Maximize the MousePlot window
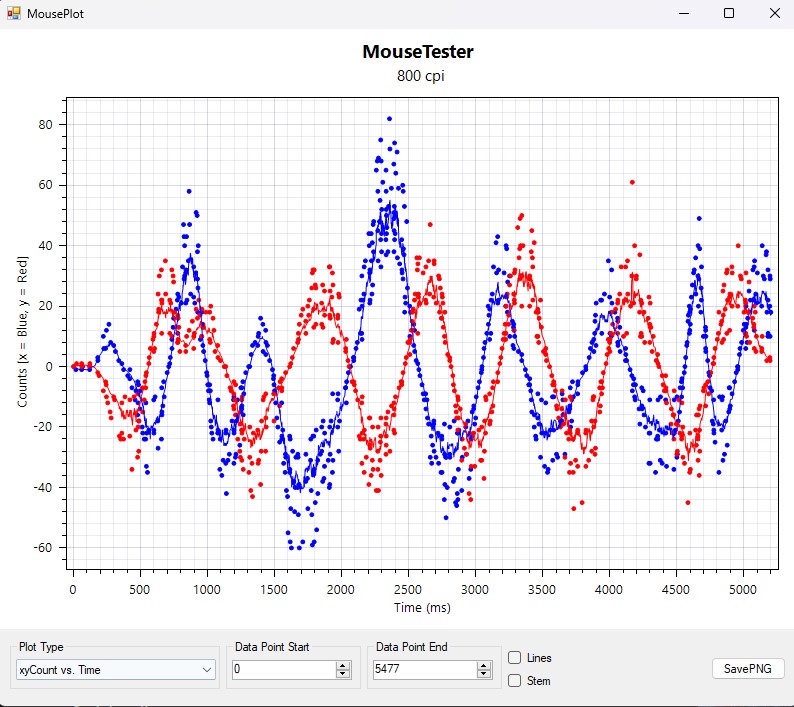794x707 pixels. click(x=729, y=13)
